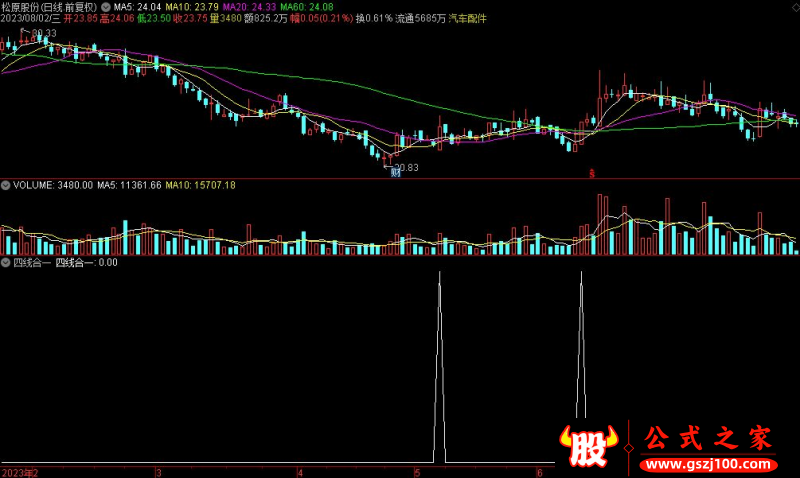Image resolution: width=800 pixels, height=478 pixels.
Task: Click the MA10: 23.79 label in price header
Action: point(192,7)
